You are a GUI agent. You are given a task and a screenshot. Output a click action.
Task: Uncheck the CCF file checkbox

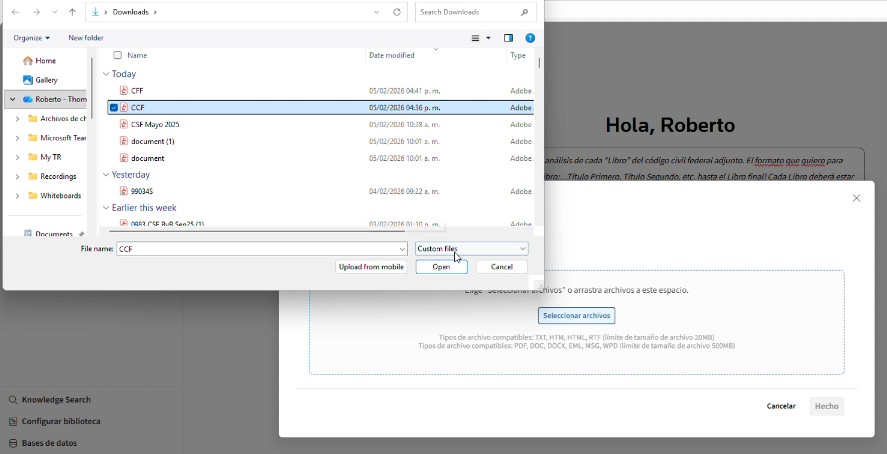(x=114, y=107)
